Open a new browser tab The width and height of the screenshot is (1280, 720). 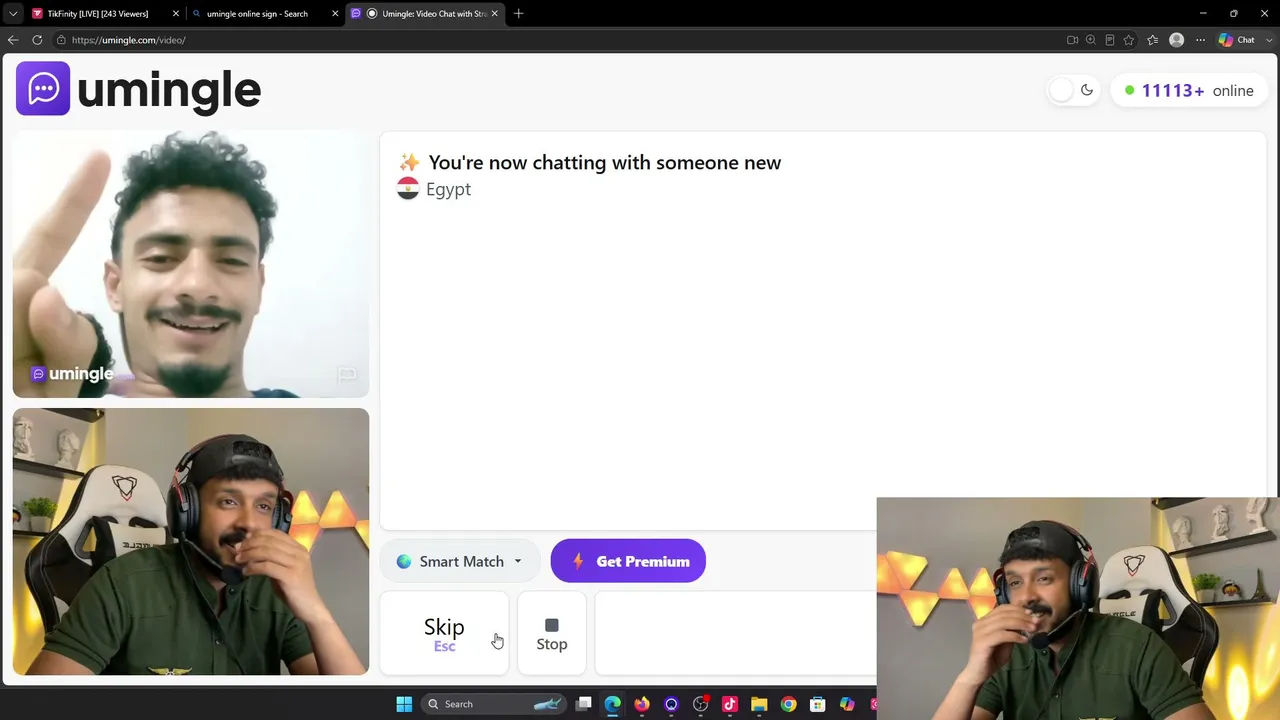518,14
